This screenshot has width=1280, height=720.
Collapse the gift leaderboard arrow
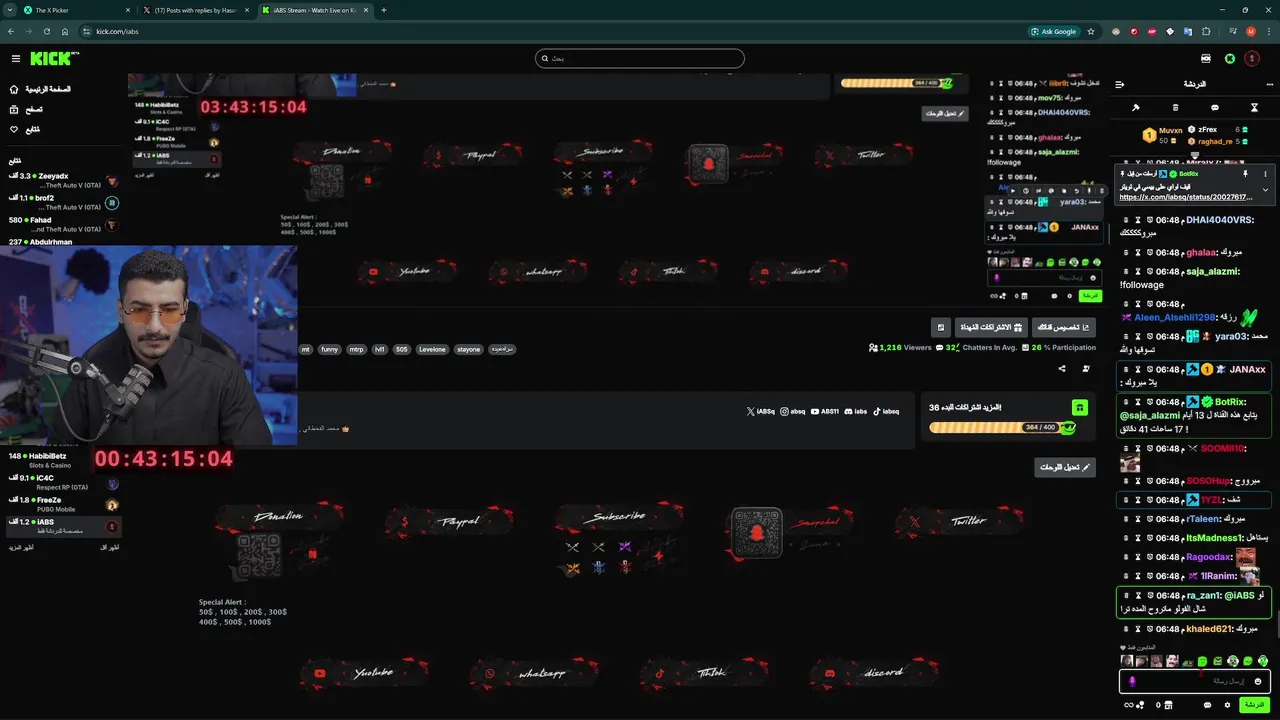[1194, 155]
